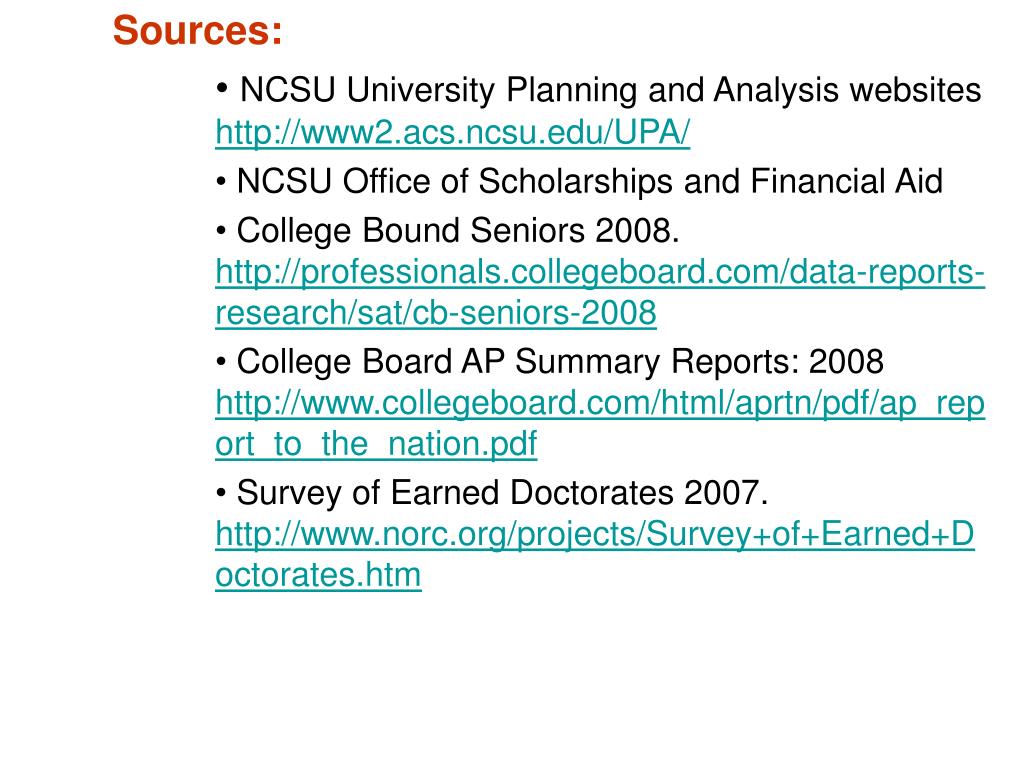Screen dimensions: 1024x768
Task: Click the words Financial Aid
Action: click(847, 181)
